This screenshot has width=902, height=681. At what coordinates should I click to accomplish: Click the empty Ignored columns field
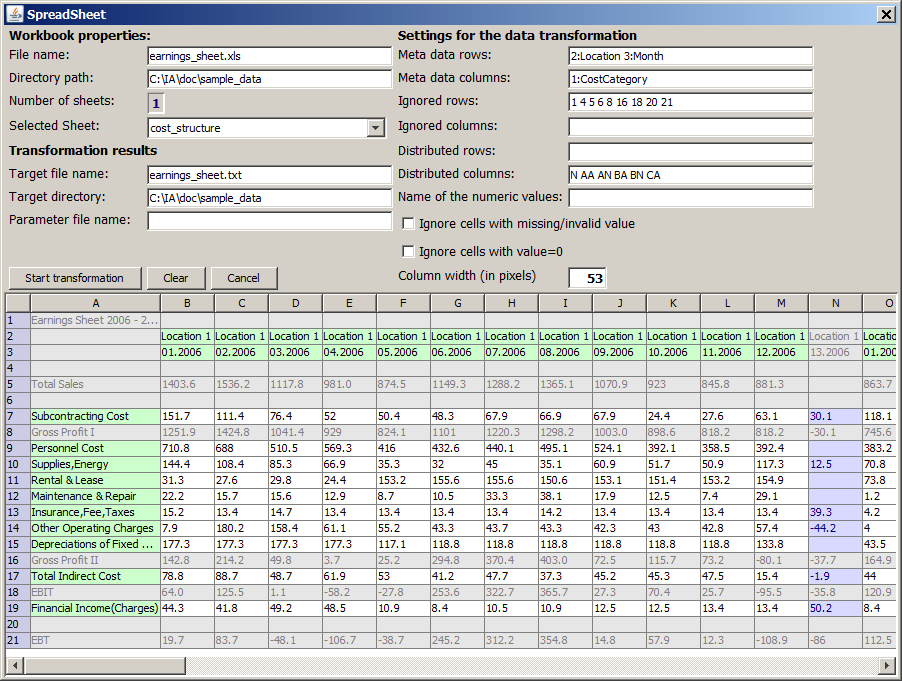(690, 127)
